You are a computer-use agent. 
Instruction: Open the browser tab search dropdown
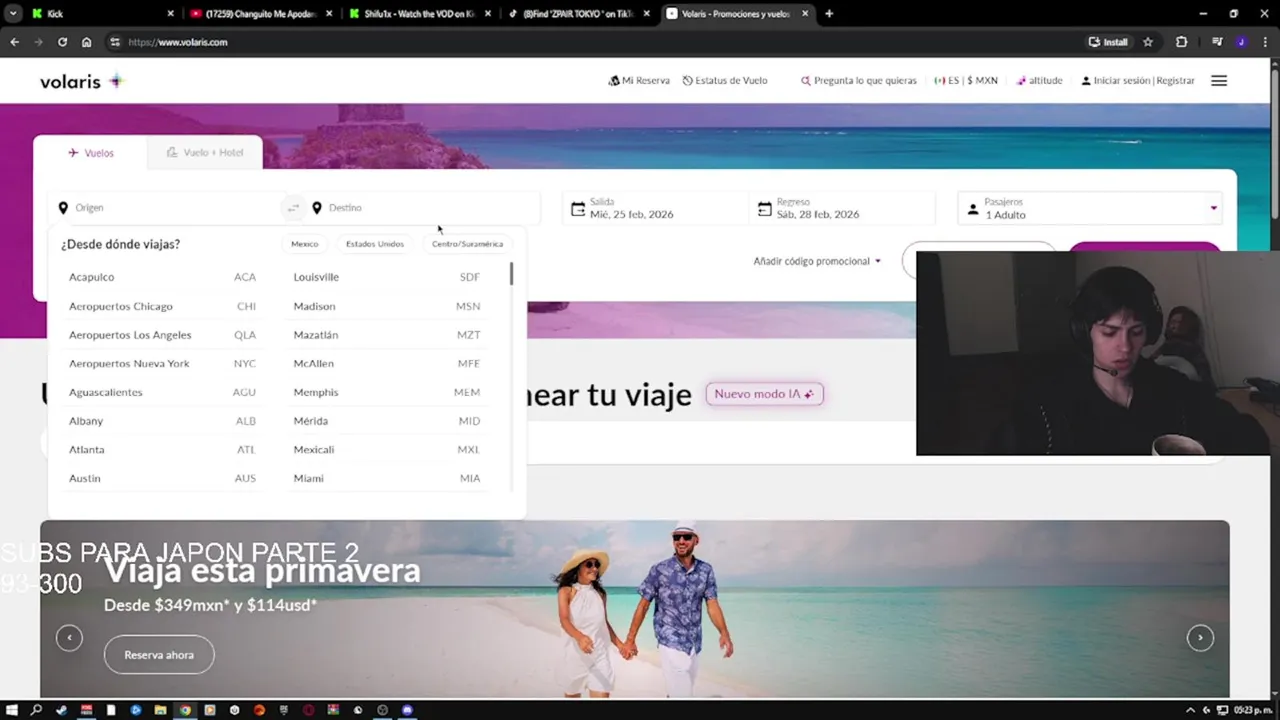(13, 14)
